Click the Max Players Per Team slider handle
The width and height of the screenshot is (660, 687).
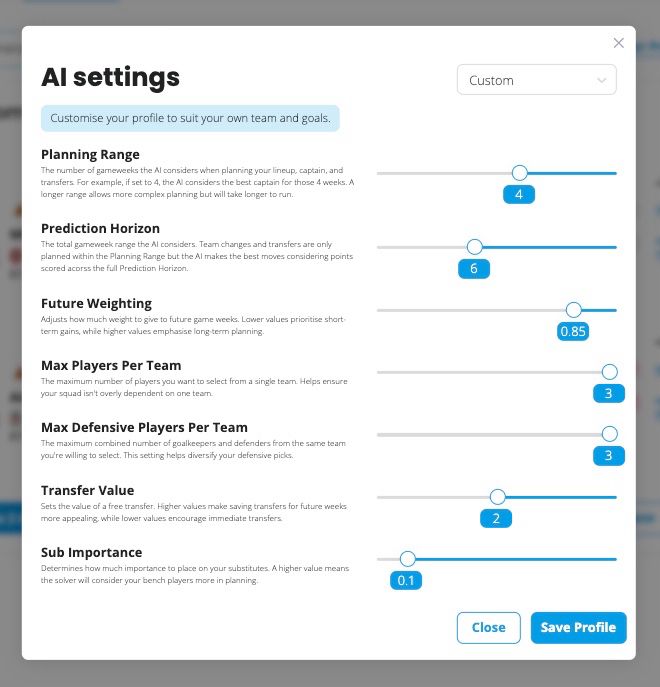(x=609, y=372)
